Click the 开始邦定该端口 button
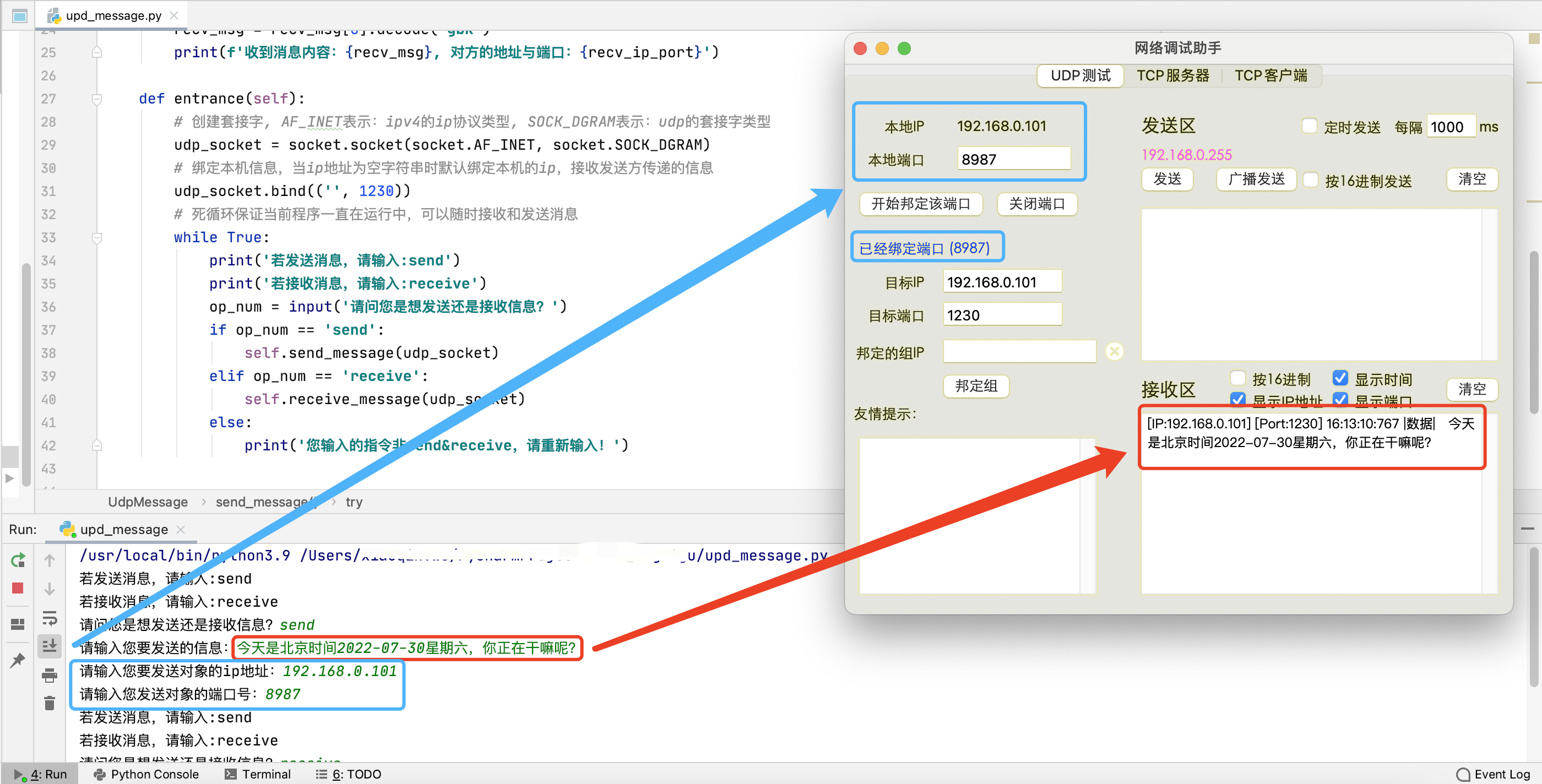The image size is (1542, 784). pyautogui.click(x=921, y=204)
